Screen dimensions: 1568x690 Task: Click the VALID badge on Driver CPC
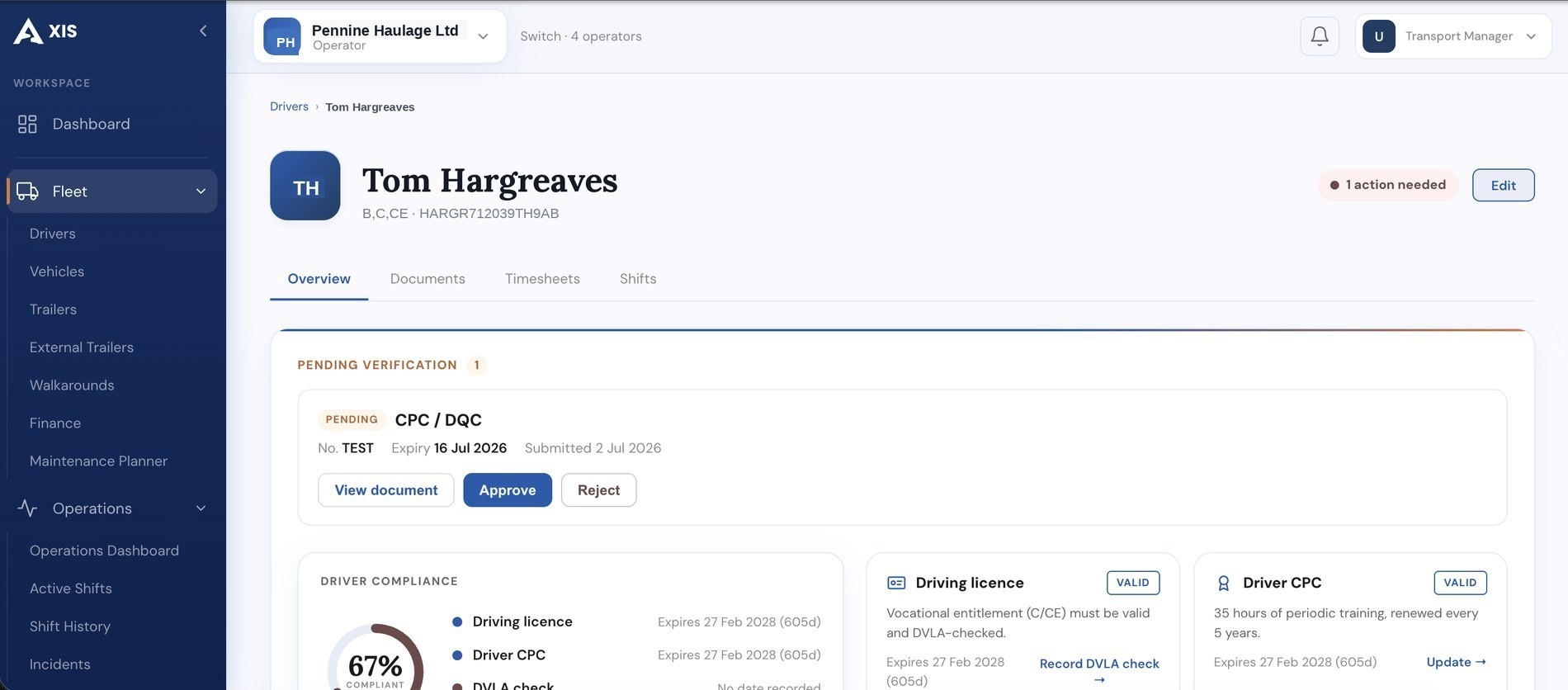(x=1461, y=583)
